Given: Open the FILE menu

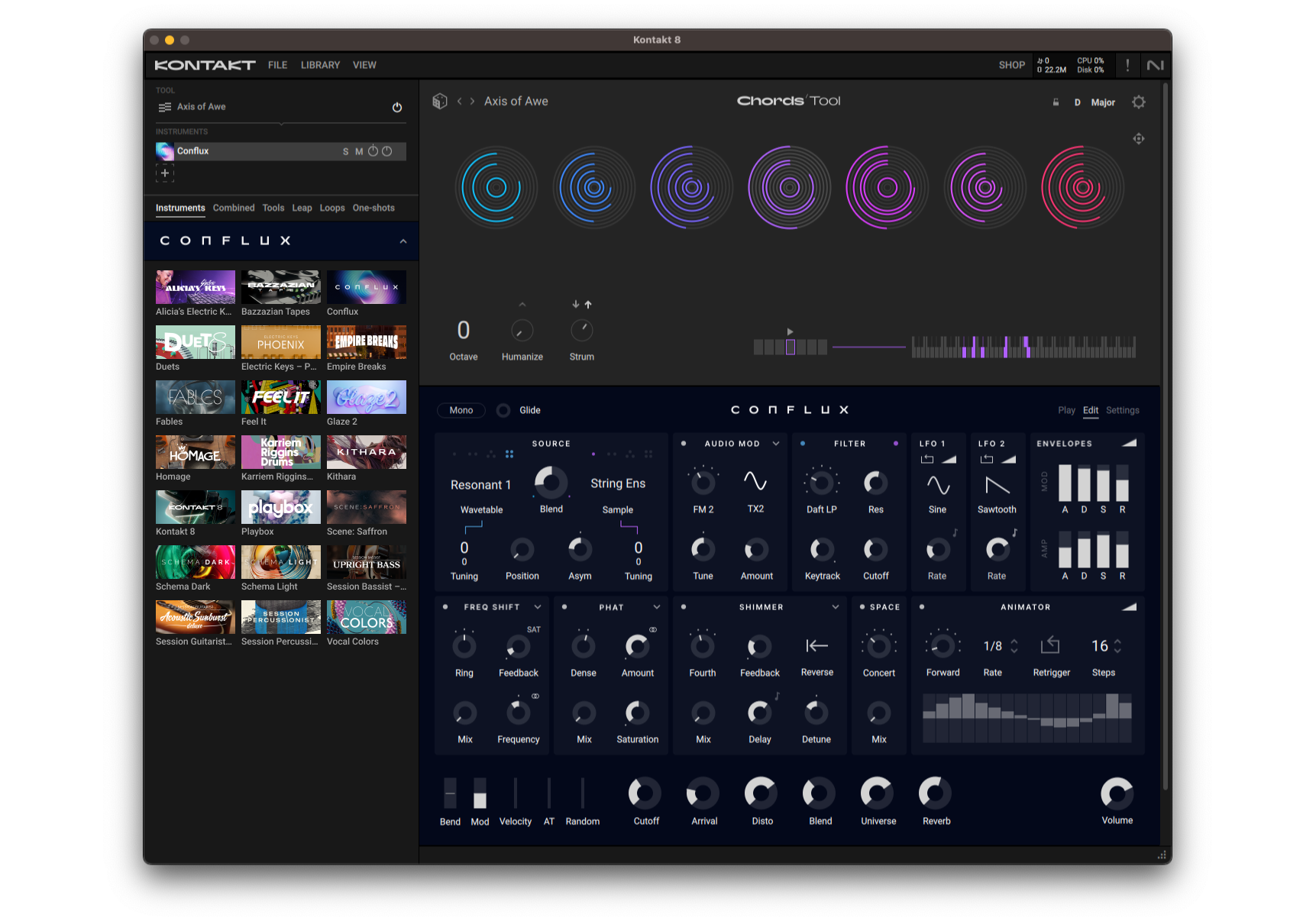Looking at the screenshot, I should (x=278, y=65).
